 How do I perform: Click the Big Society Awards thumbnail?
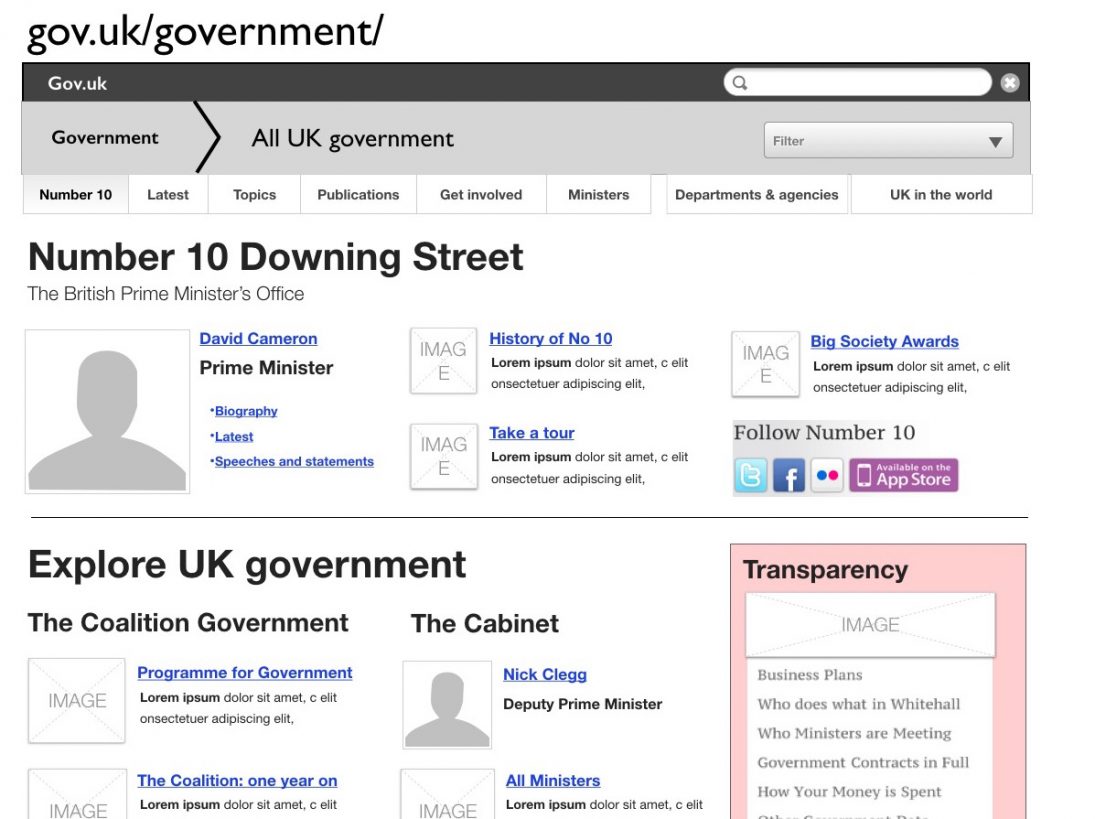pos(765,364)
